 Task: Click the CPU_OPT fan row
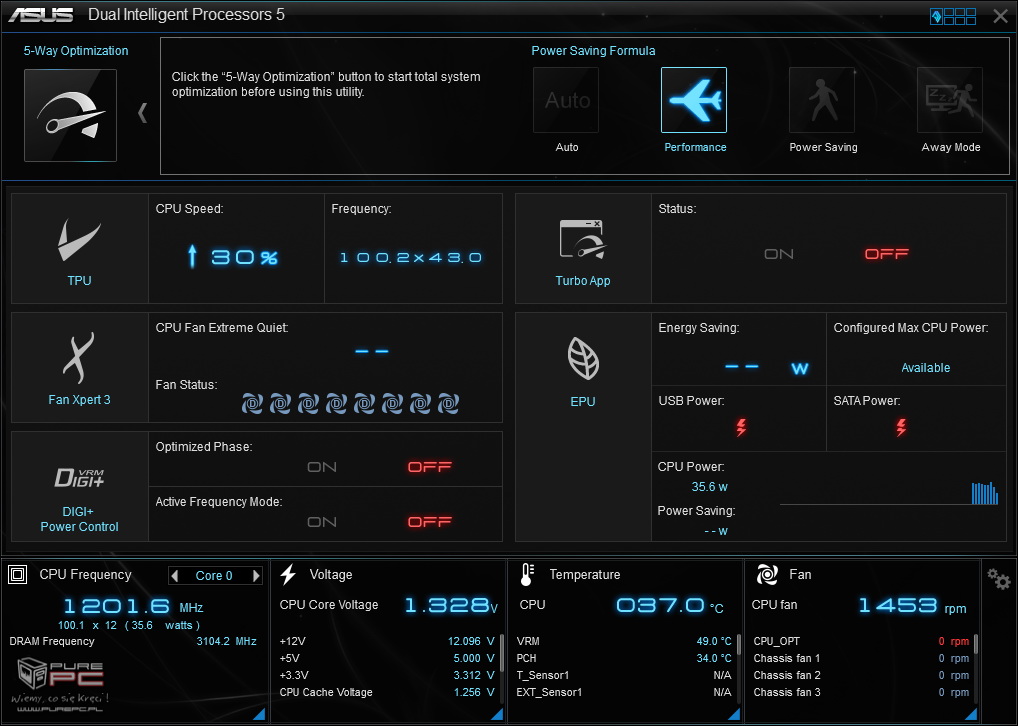(x=861, y=641)
